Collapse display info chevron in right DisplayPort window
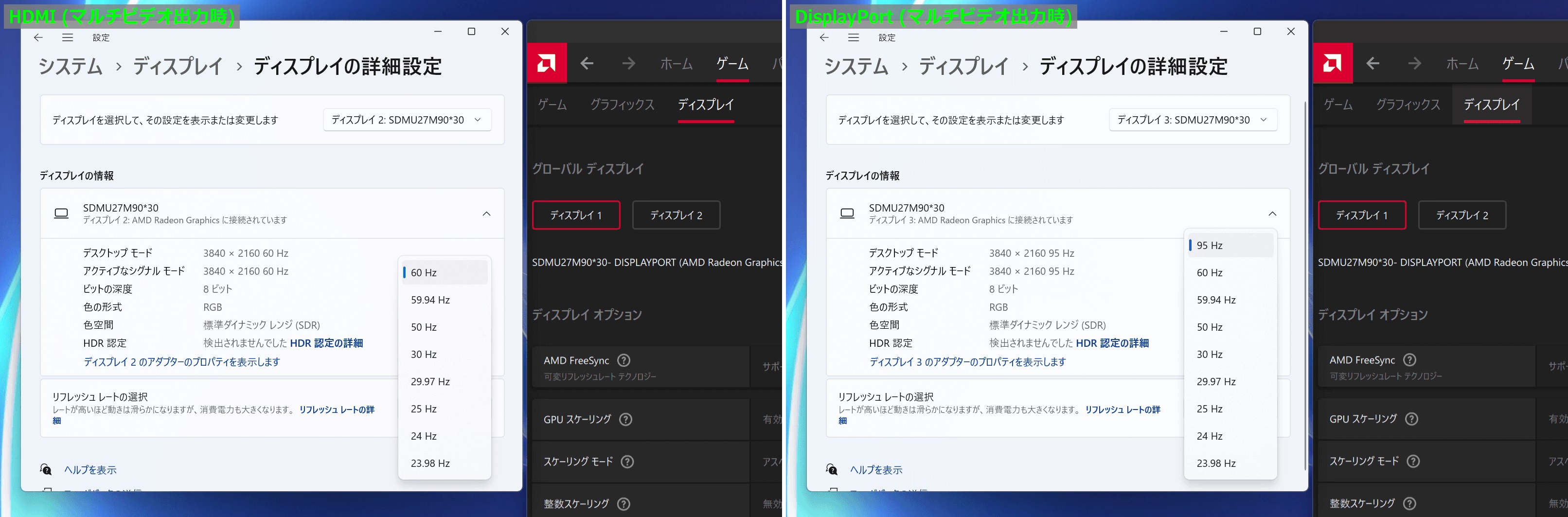 (x=1272, y=214)
